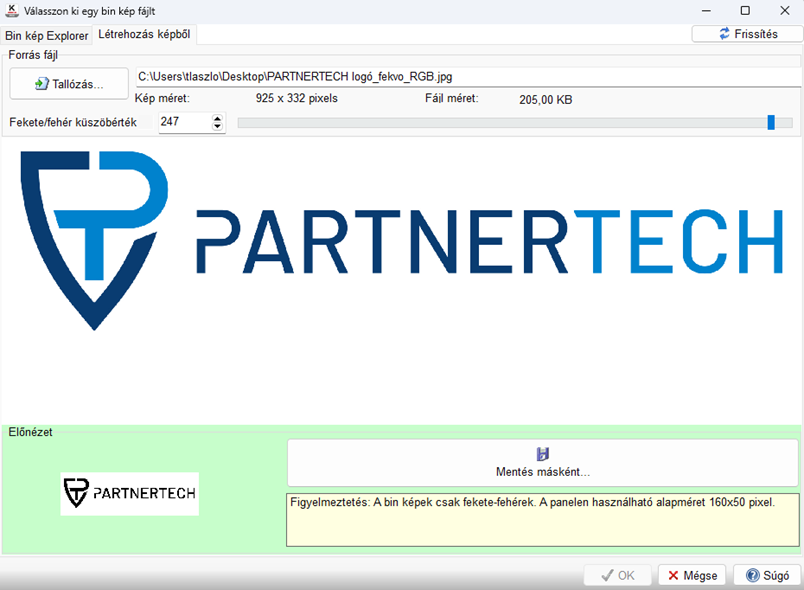804x590 pixels.
Task: Click the file size value 205,00 KB
Action: click(546, 99)
